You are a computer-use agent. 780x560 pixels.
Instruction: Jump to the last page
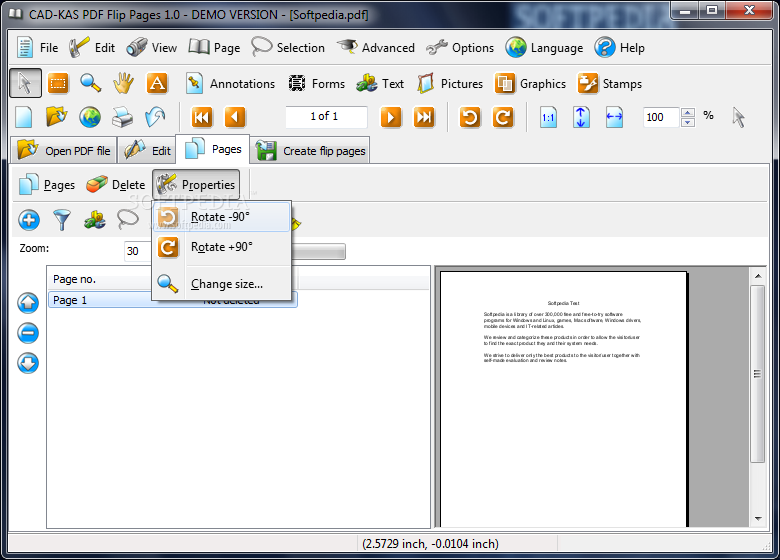pyautogui.click(x=424, y=117)
